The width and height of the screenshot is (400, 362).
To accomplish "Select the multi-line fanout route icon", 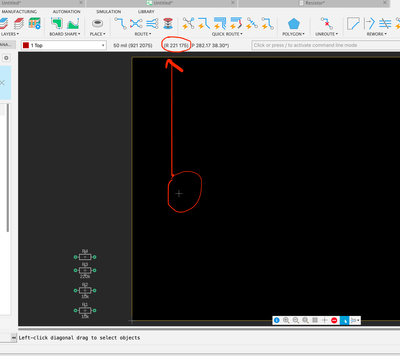I will point(152,23).
